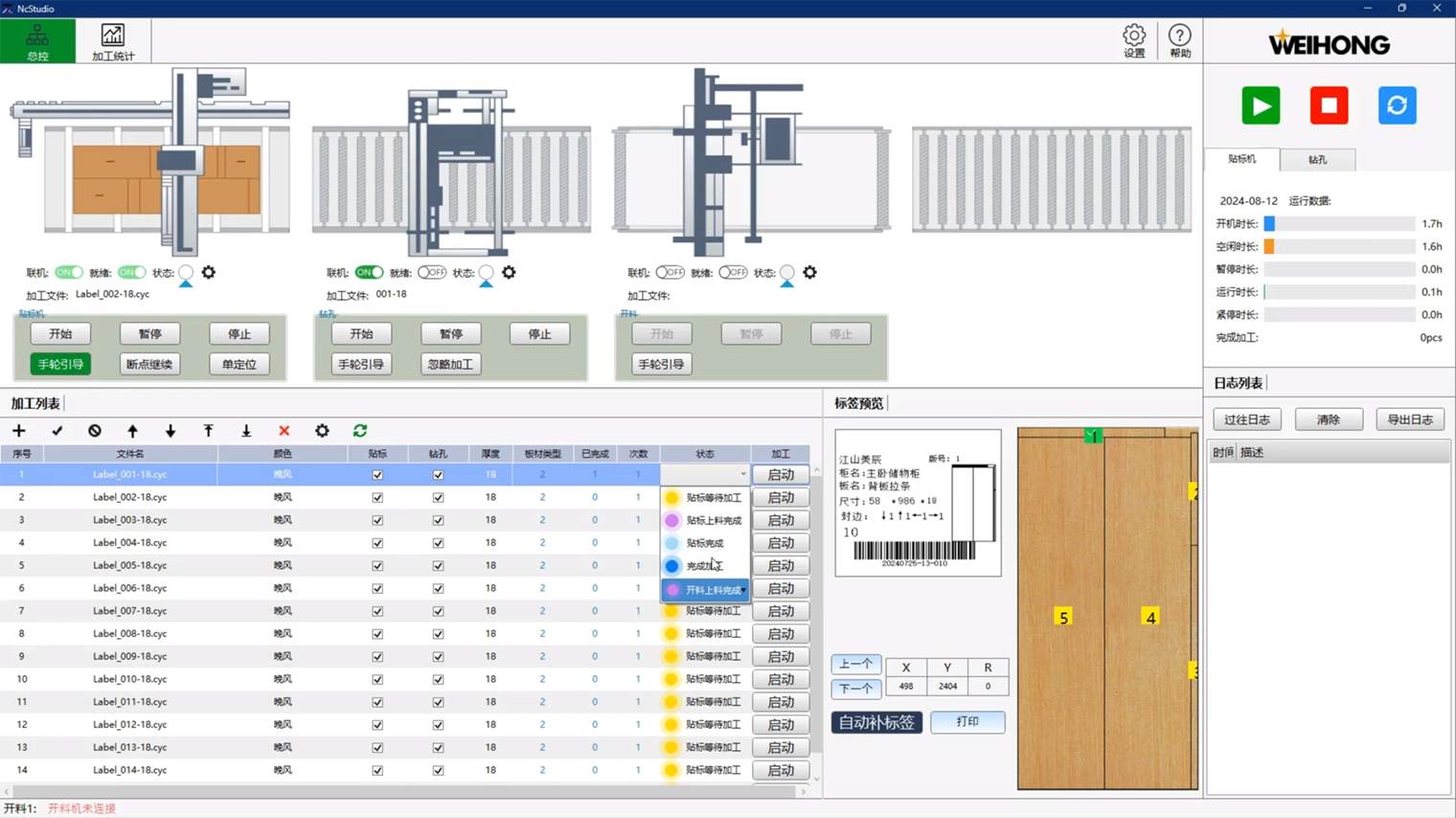The height and width of the screenshot is (818, 1456).
Task: Open the gear settings in list toolbar
Action: click(x=322, y=431)
